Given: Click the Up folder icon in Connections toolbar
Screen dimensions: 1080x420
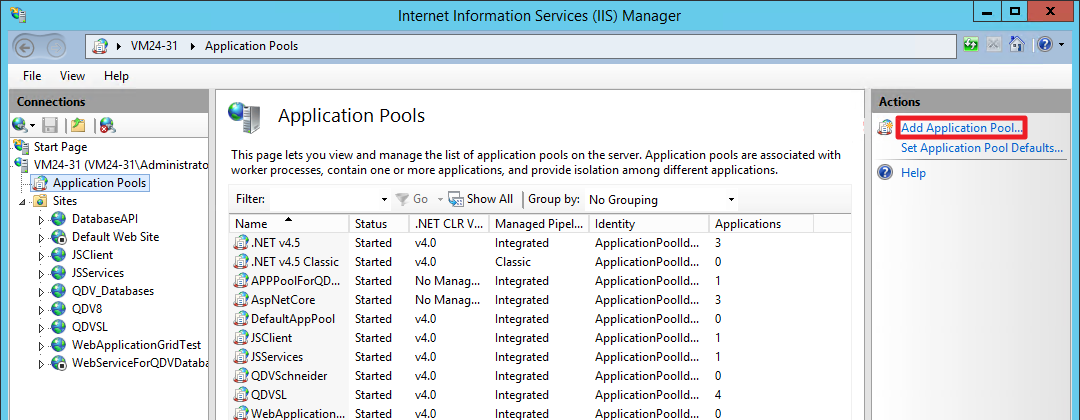Looking at the screenshot, I should (x=78, y=125).
